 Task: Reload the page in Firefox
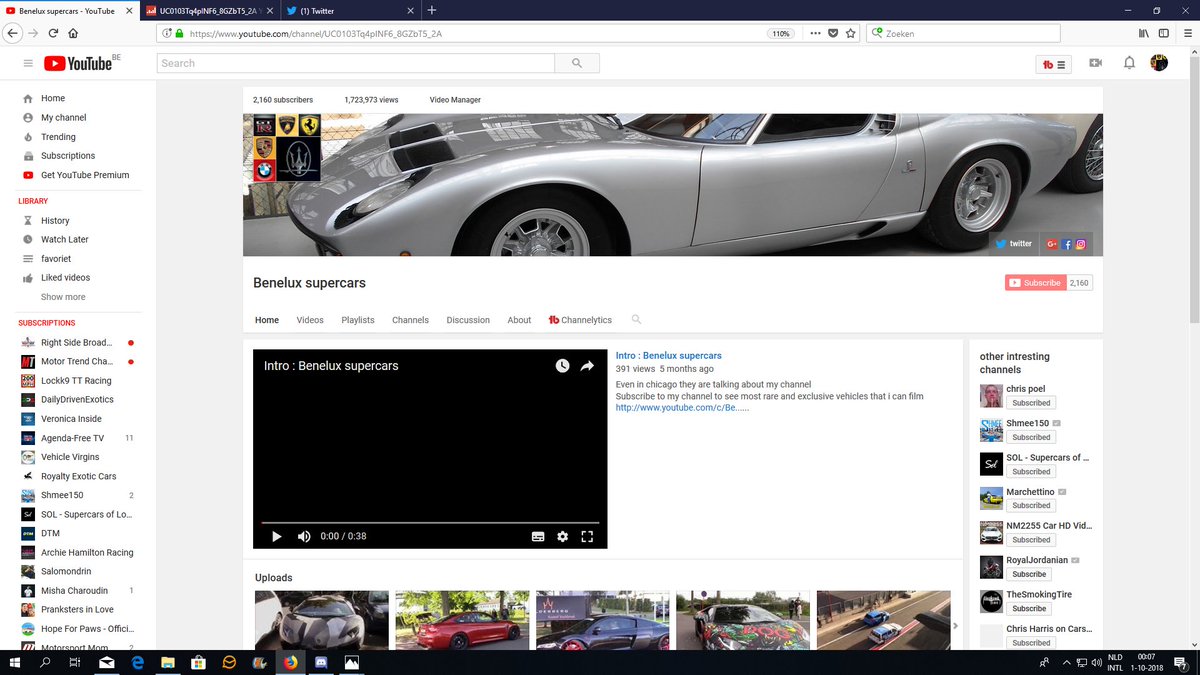pyautogui.click(x=54, y=33)
